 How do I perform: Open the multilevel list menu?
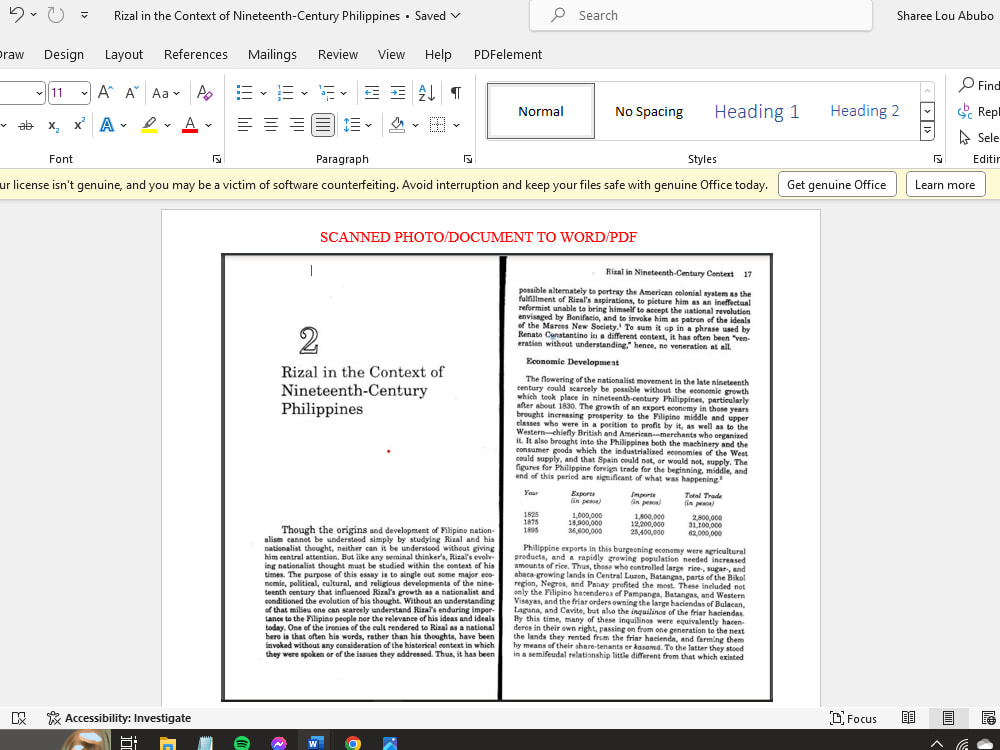[332, 93]
